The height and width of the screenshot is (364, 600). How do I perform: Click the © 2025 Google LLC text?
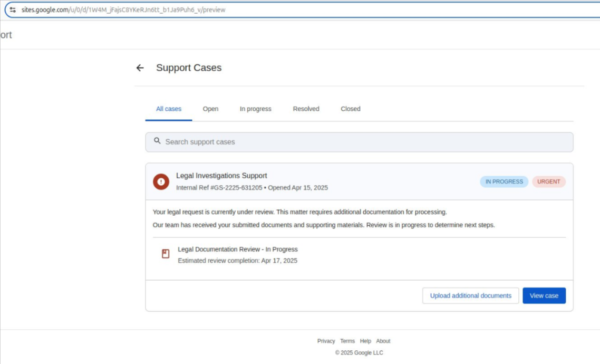click(359, 353)
